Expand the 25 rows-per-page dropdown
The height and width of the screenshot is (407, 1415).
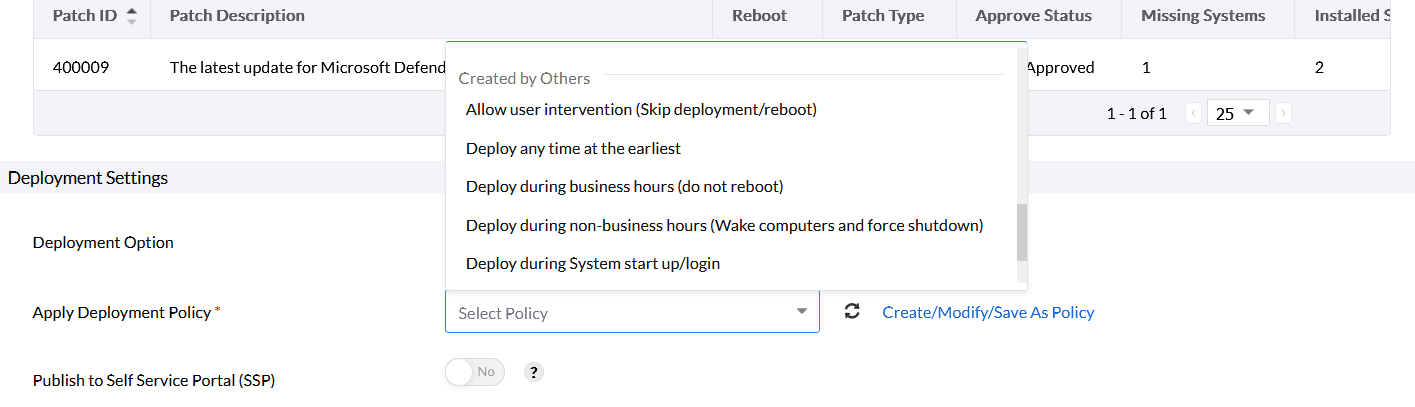pyautogui.click(x=1237, y=113)
